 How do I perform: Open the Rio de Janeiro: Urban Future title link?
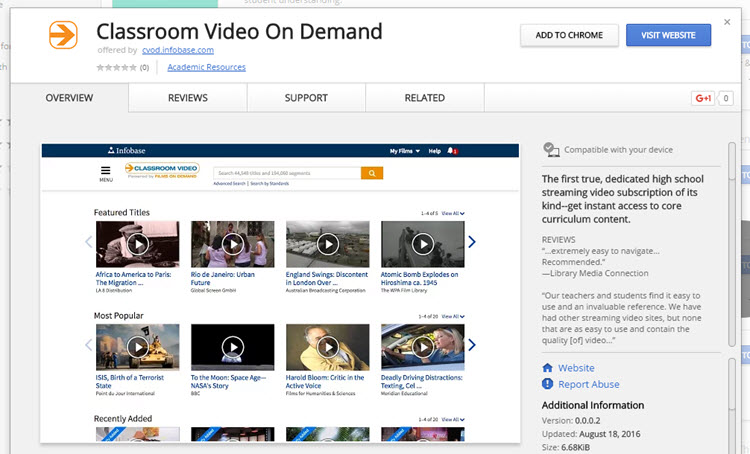(x=222, y=278)
